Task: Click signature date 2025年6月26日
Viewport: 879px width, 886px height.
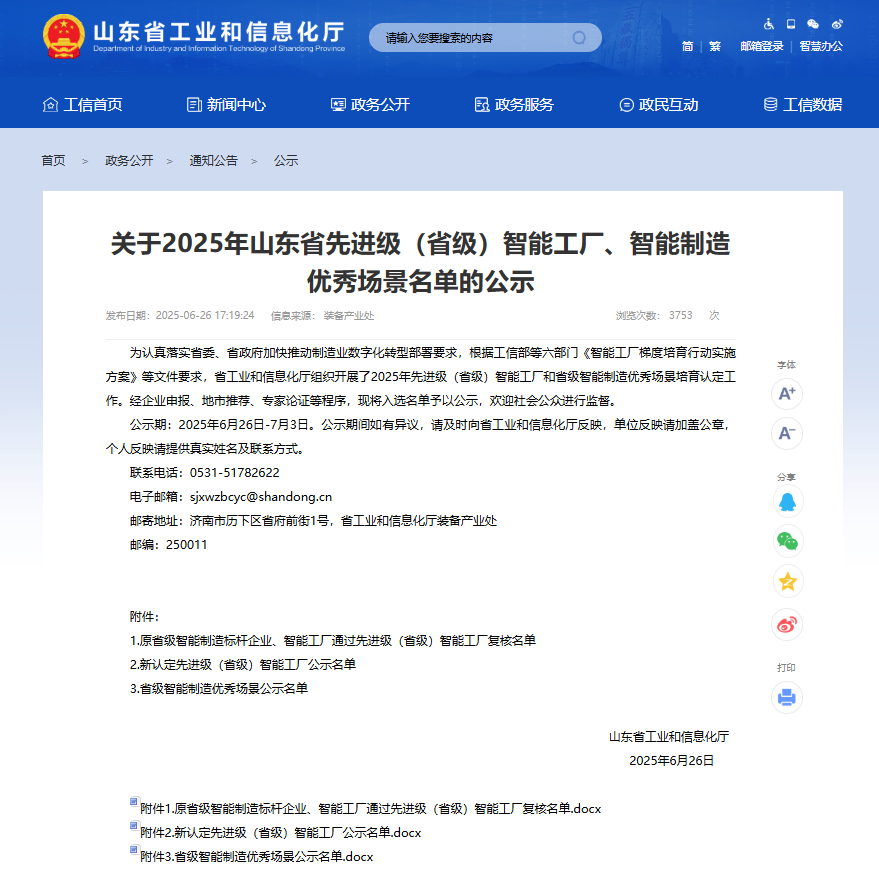Action: [x=672, y=761]
